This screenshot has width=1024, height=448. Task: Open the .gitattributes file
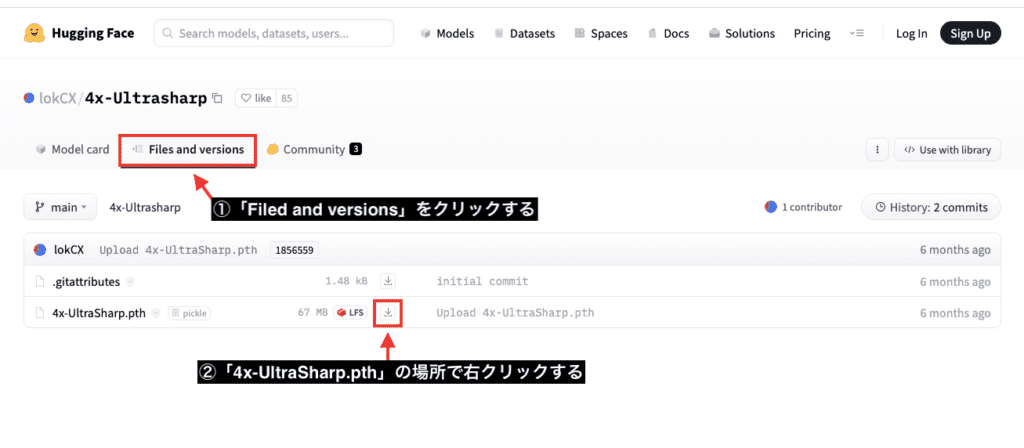[86, 281]
